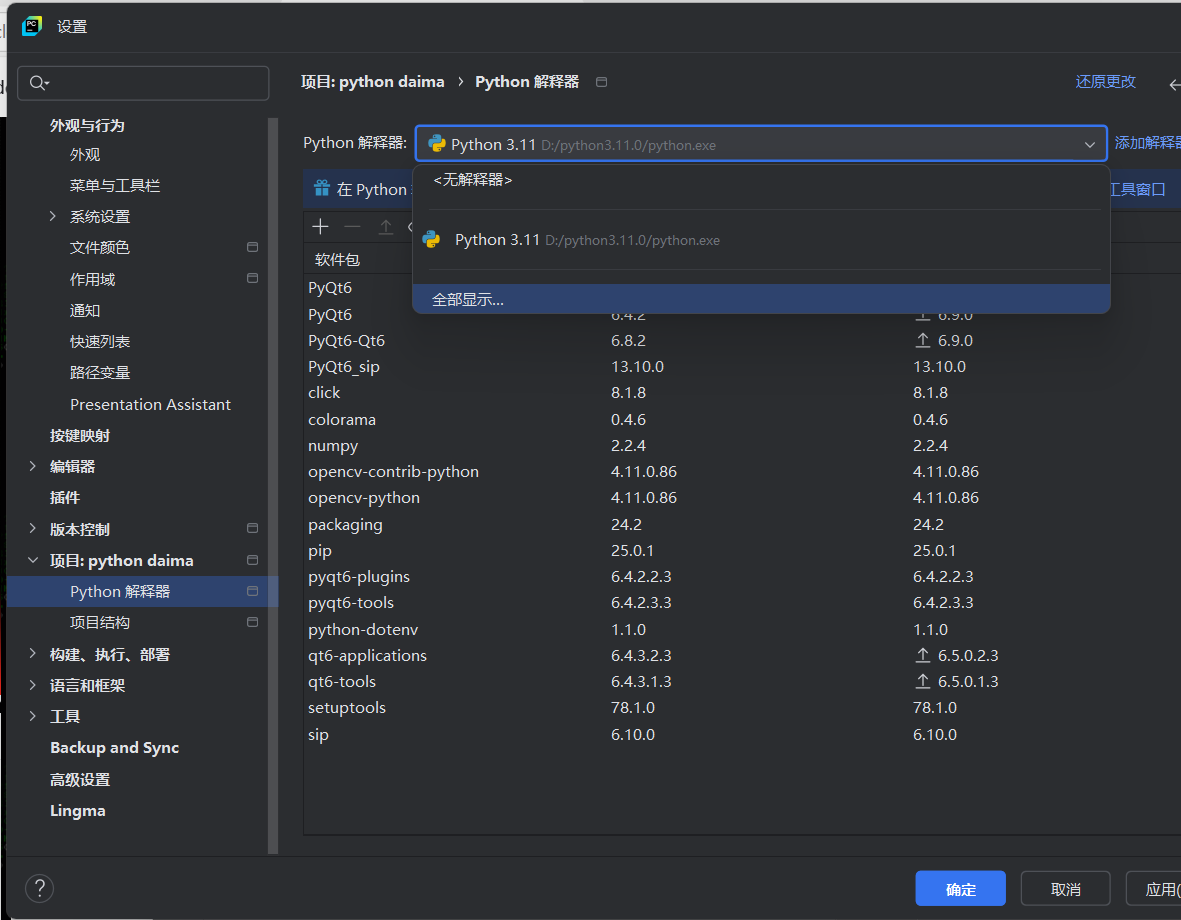Select the PyQt6_sip package row

(x=742, y=366)
